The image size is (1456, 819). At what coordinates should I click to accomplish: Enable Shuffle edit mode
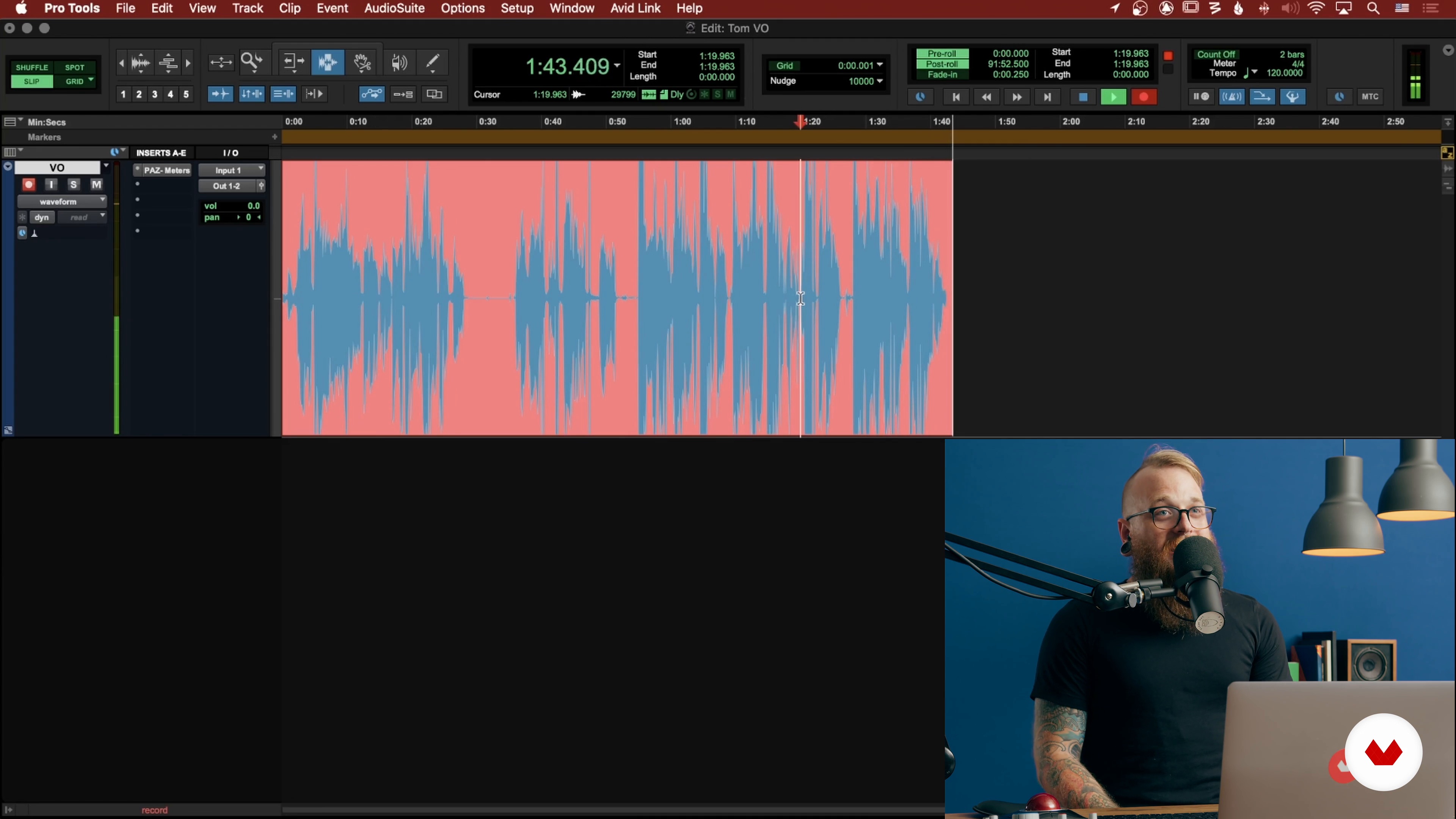point(31,67)
